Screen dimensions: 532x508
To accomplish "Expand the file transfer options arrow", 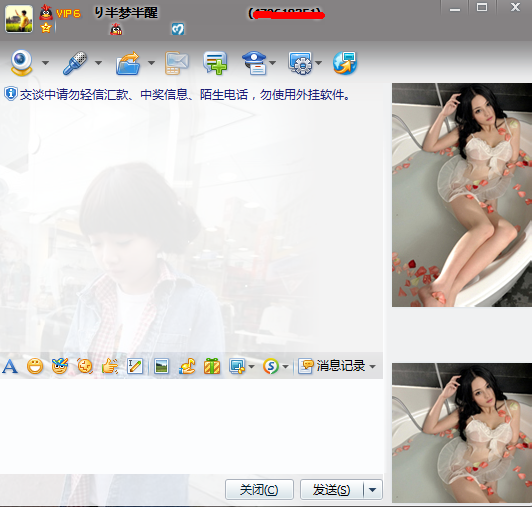I will point(151,63).
